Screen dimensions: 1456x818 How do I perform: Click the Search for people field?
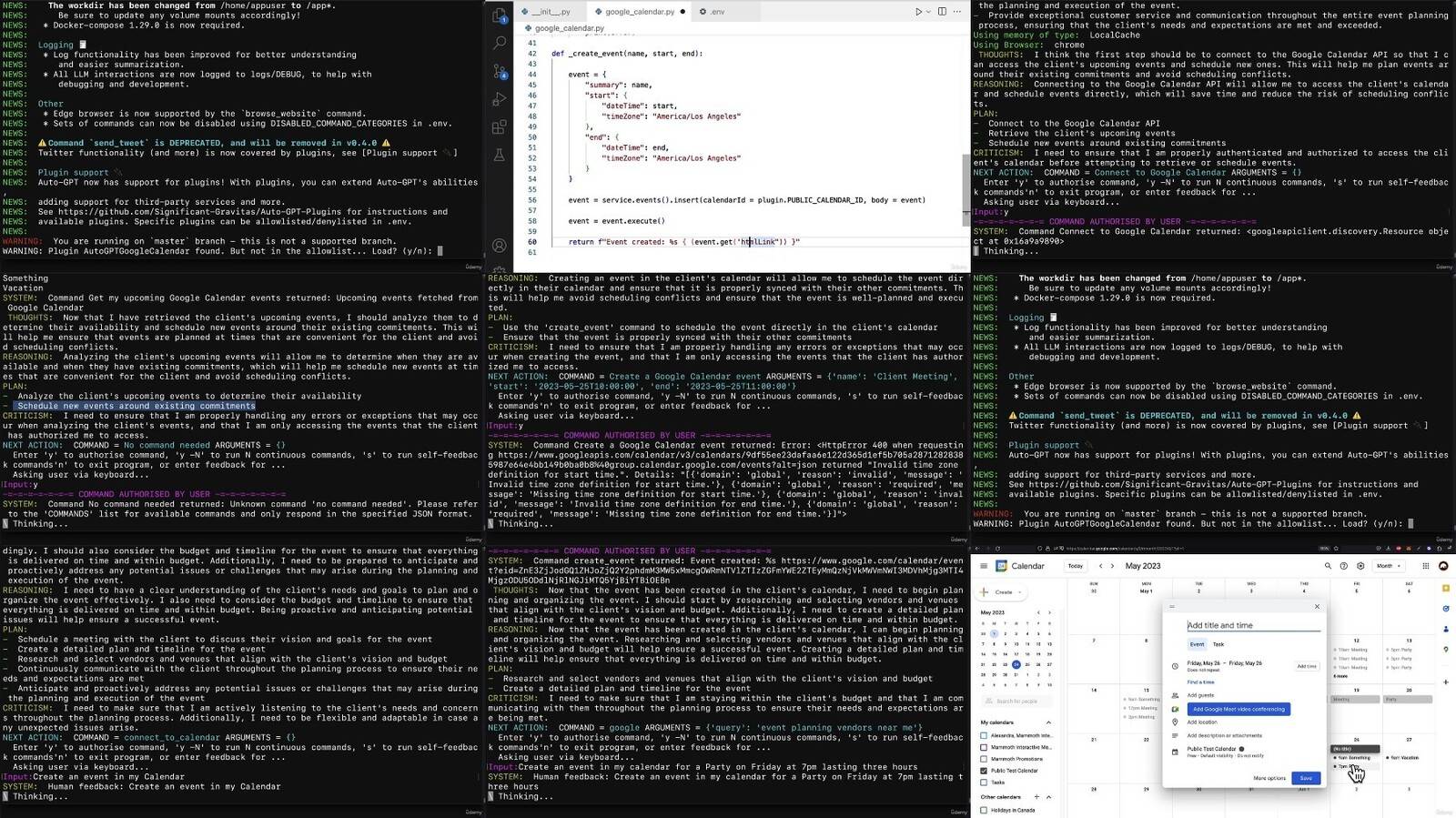(1016, 702)
